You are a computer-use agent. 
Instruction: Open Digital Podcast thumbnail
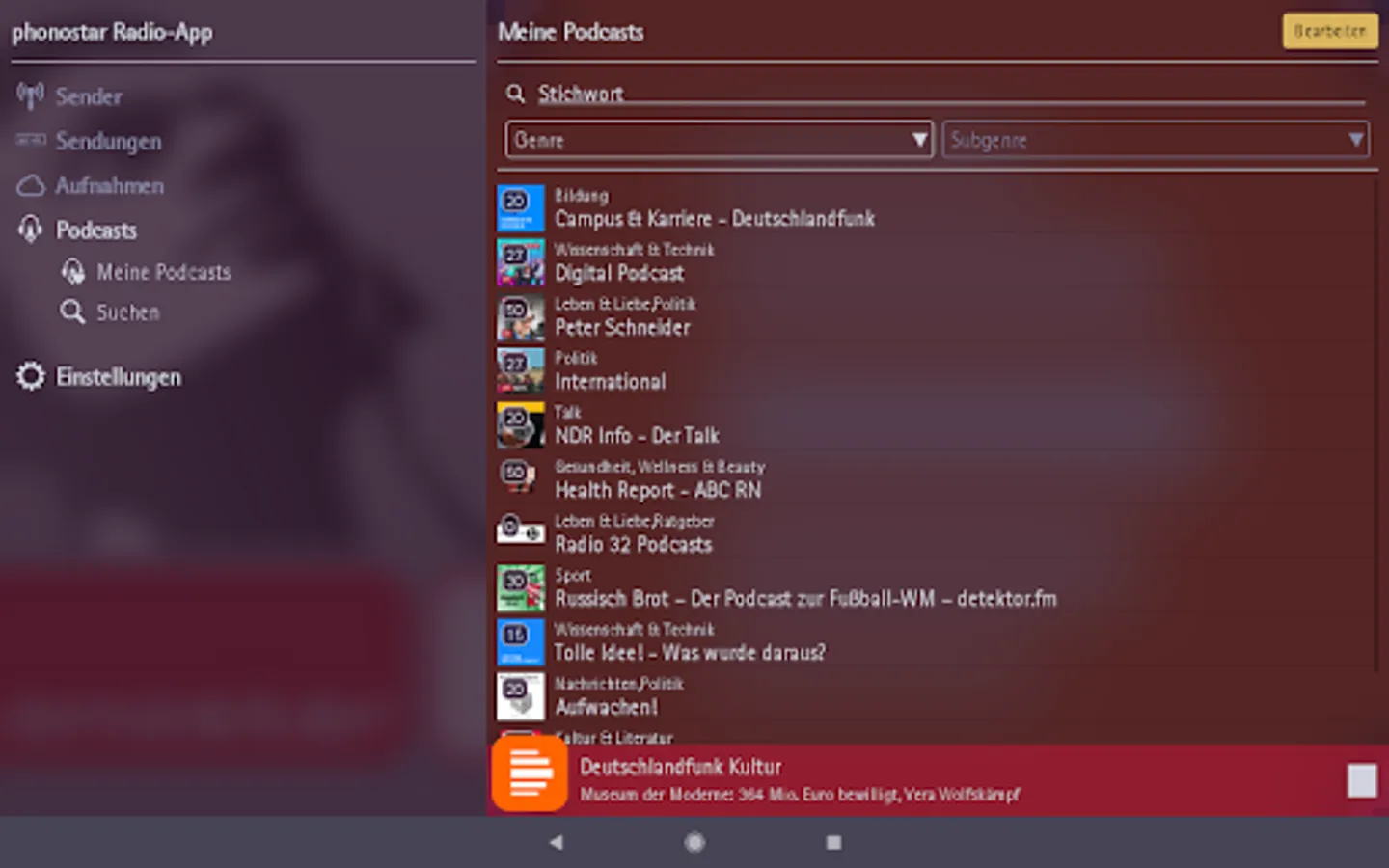521,262
